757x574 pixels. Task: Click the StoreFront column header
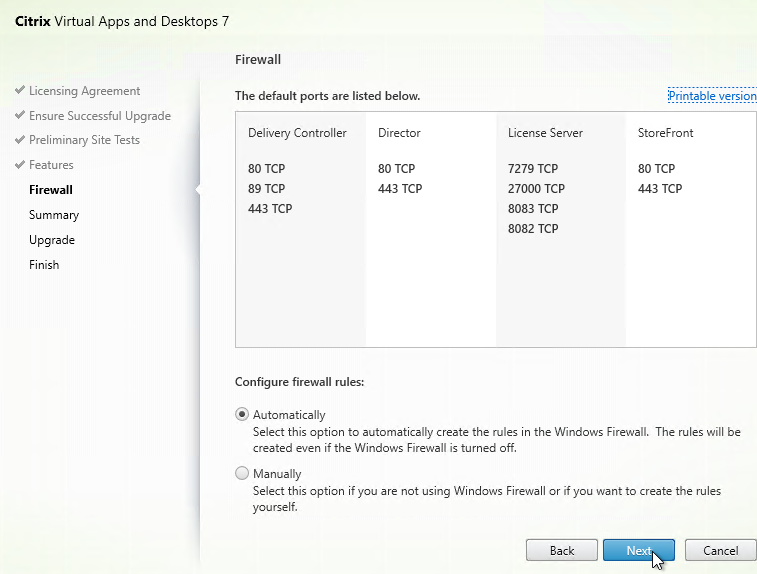(665, 133)
